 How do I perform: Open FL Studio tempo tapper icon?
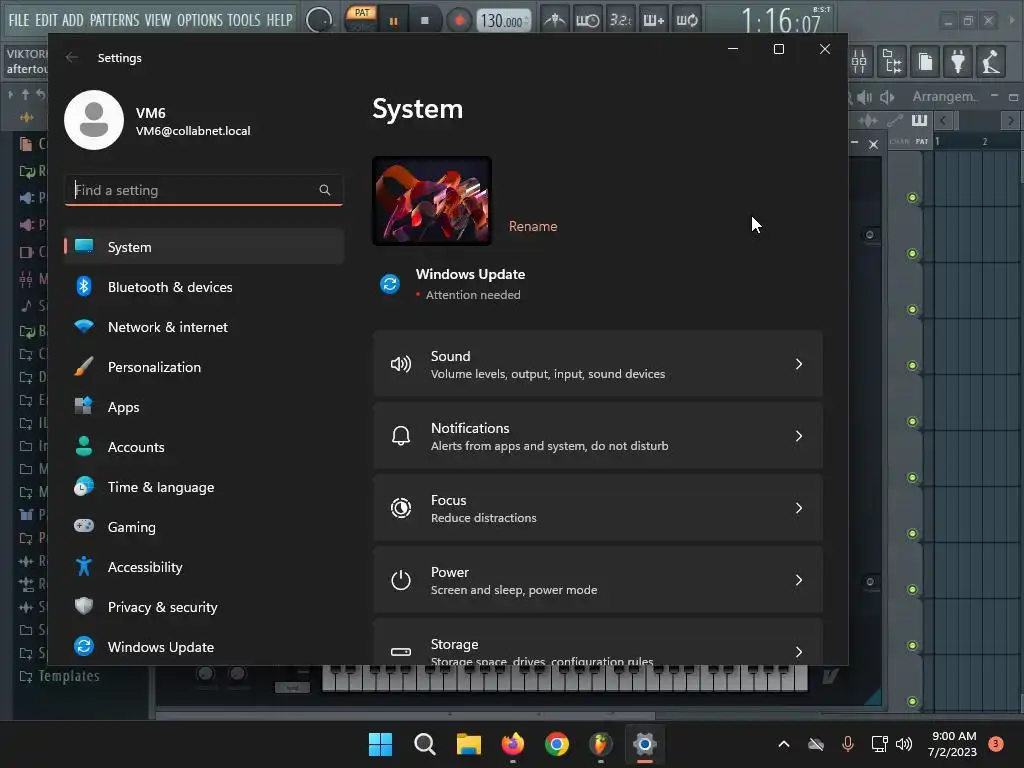tap(990, 61)
